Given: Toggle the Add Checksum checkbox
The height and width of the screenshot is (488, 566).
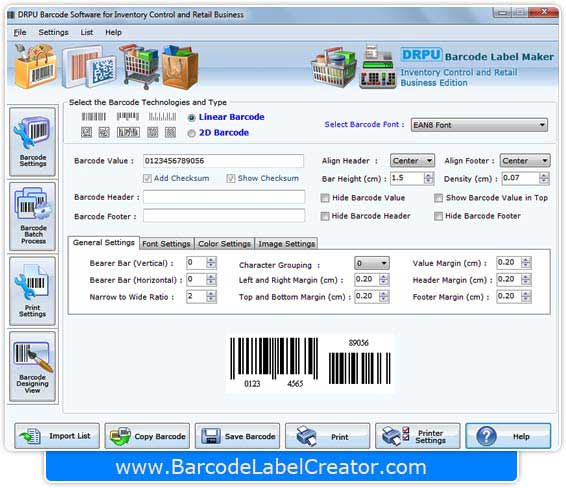Looking at the screenshot, I should [x=147, y=178].
